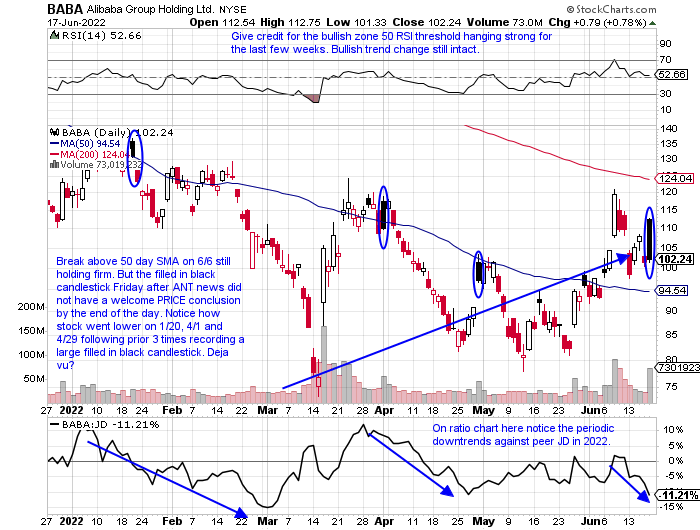The width and height of the screenshot is (700, 530).
Task: Click the volume bars icon in the price legend
Action: (x=54, y=165)
